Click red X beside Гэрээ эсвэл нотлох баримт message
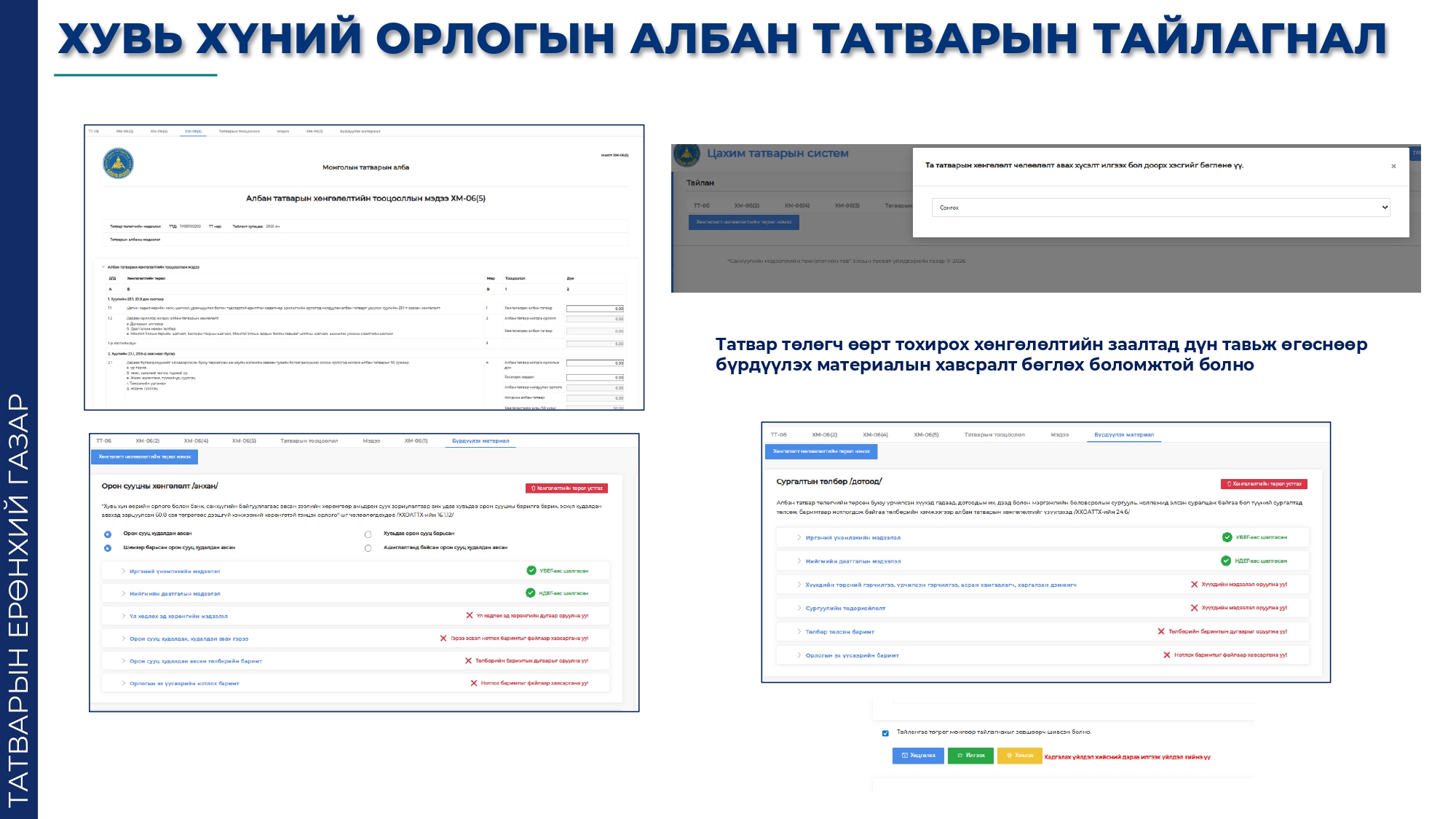The width and height of the screenshot is (1456, 819). [x=443, y=638]
